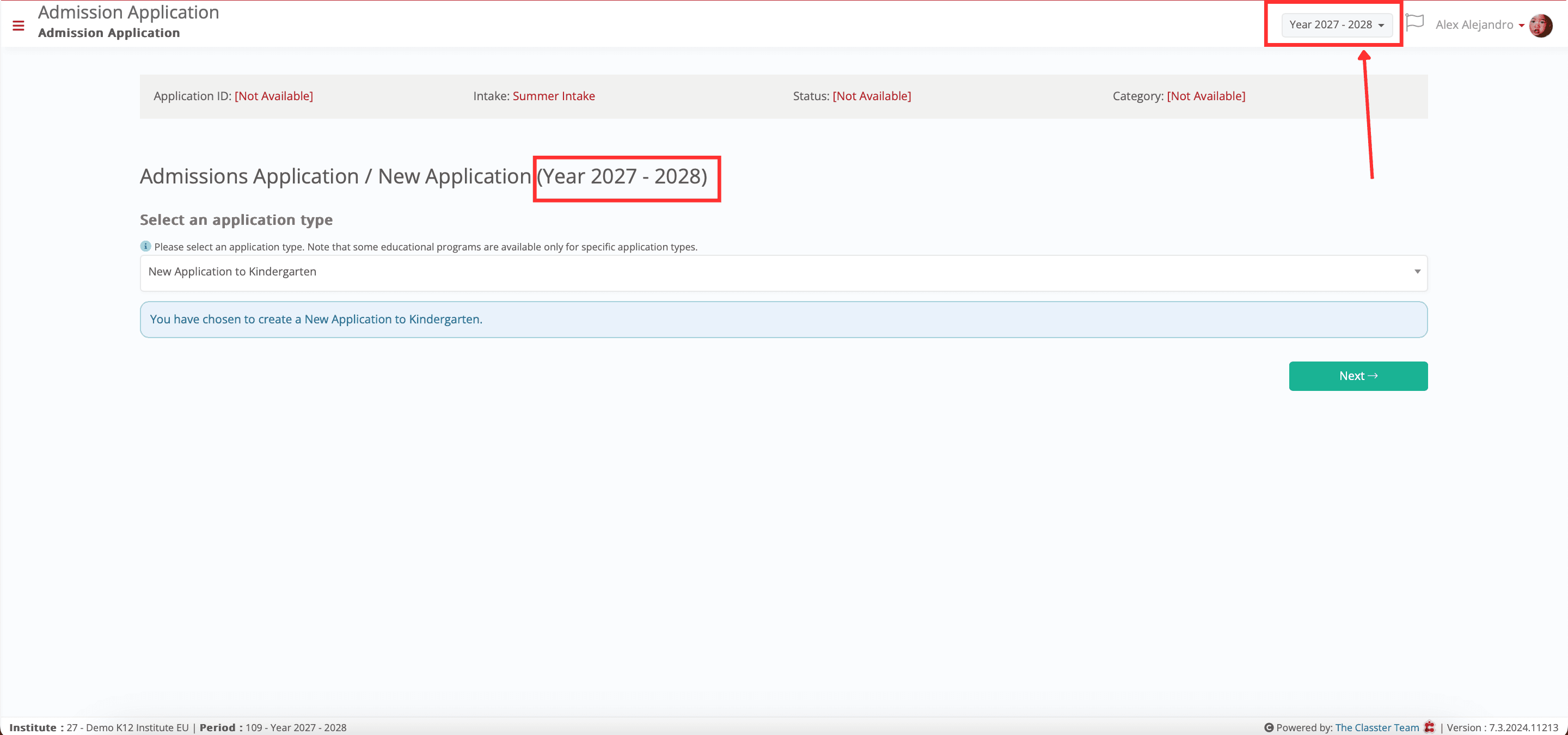Screen dimensions: 1568x735
Task: Click the Period 109 footer entry
Action: coord(273,727)
